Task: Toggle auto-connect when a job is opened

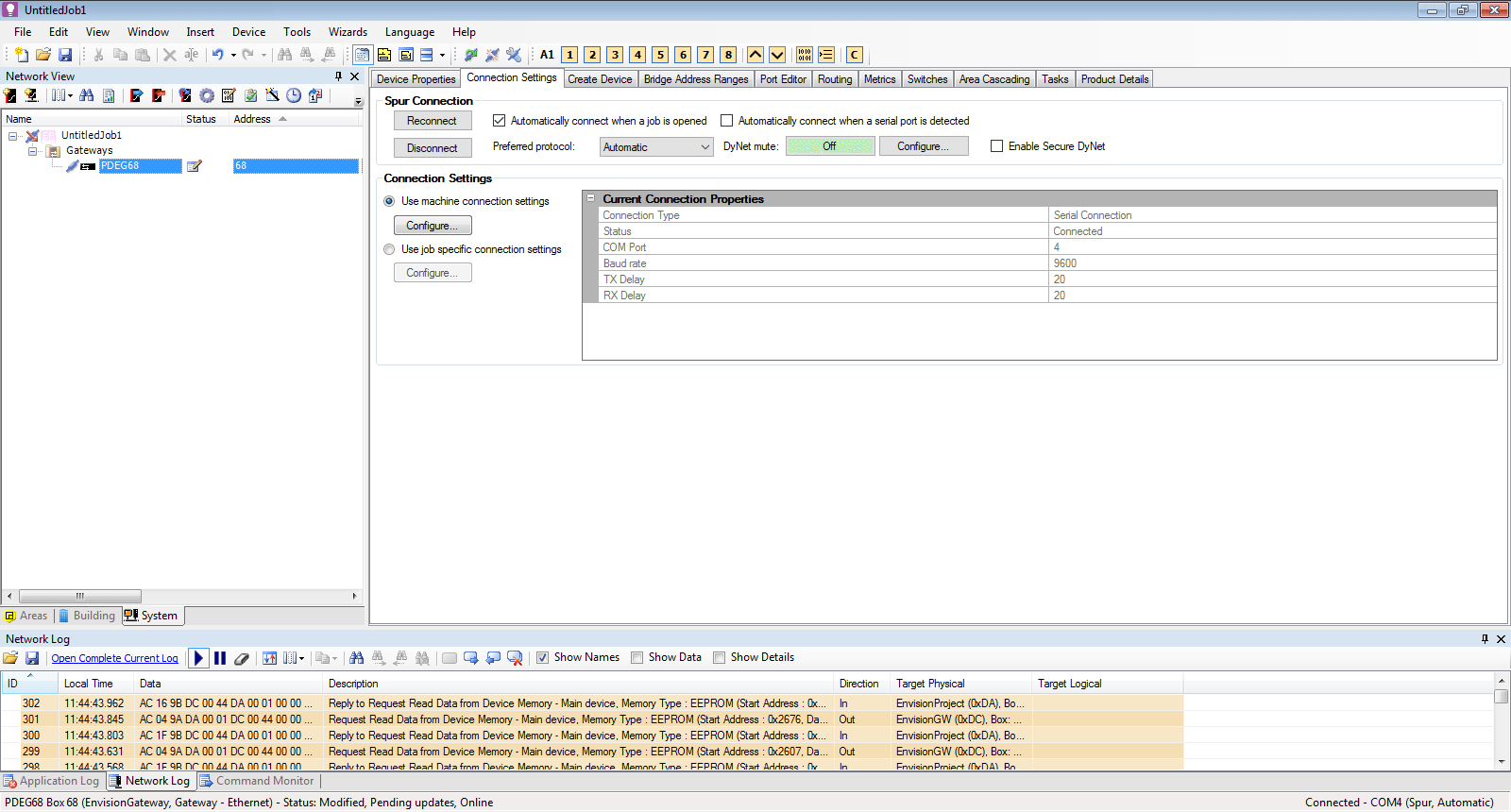Action: 500,121
